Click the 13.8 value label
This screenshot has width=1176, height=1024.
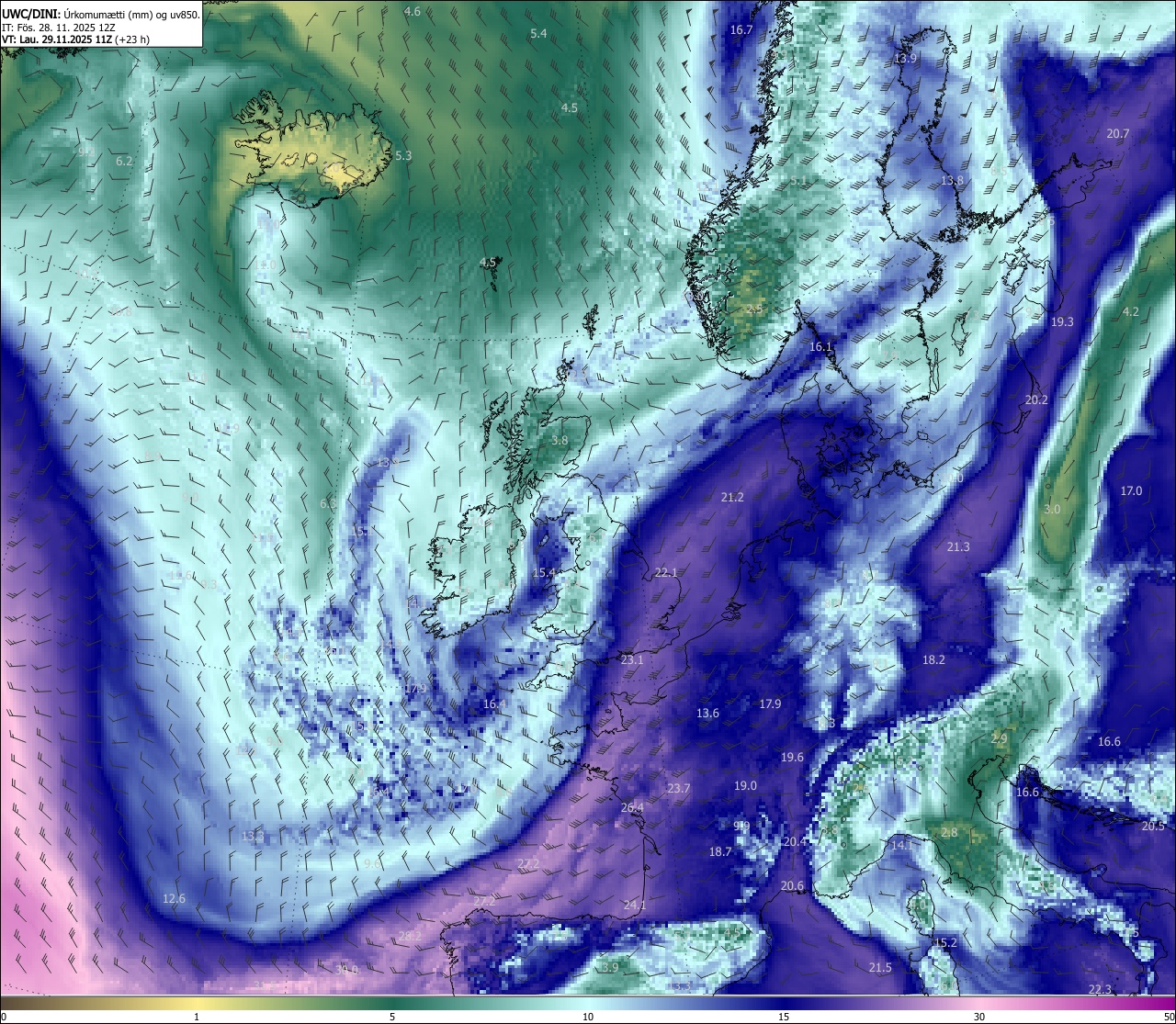[x=952, y=180]
